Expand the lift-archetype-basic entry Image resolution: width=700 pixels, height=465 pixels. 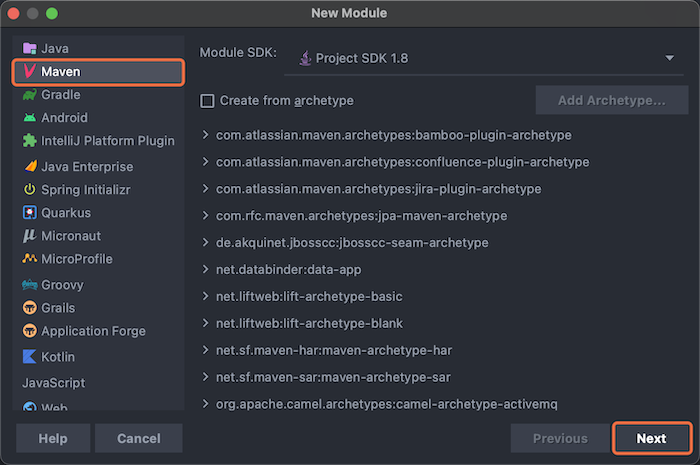click(x=205, y=296)
